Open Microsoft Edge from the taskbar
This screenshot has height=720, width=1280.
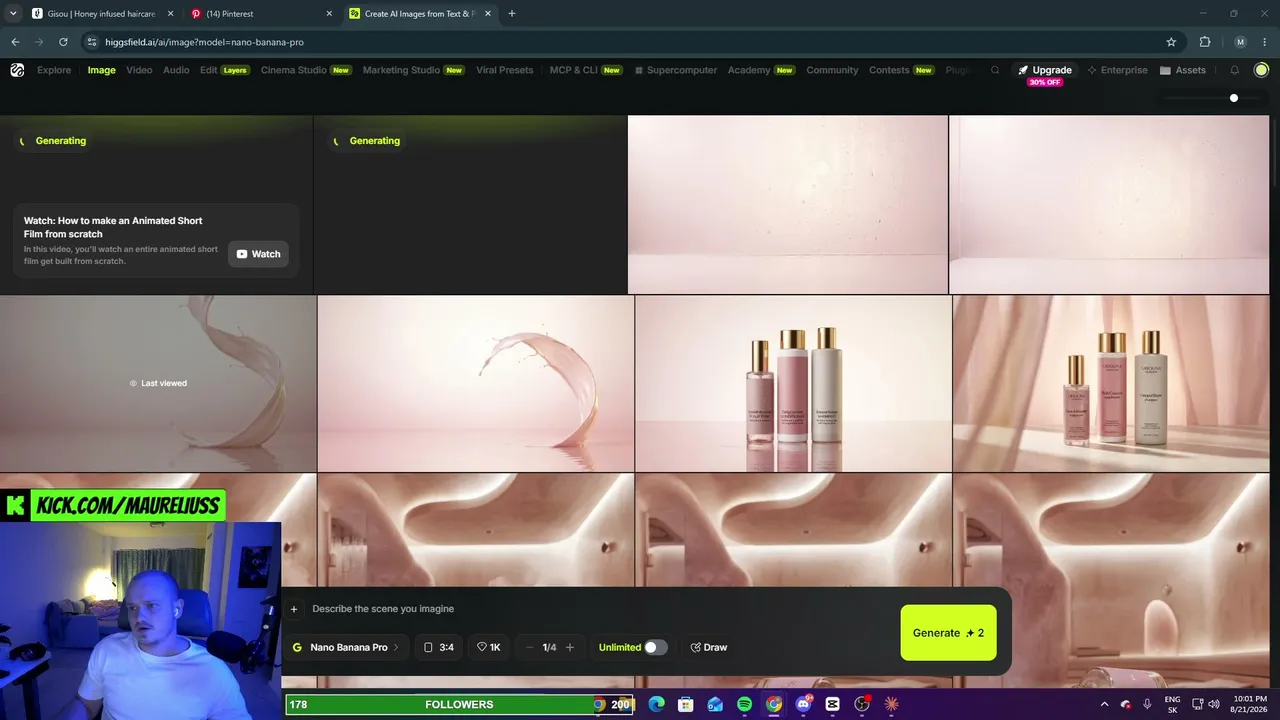pos(656,704)
